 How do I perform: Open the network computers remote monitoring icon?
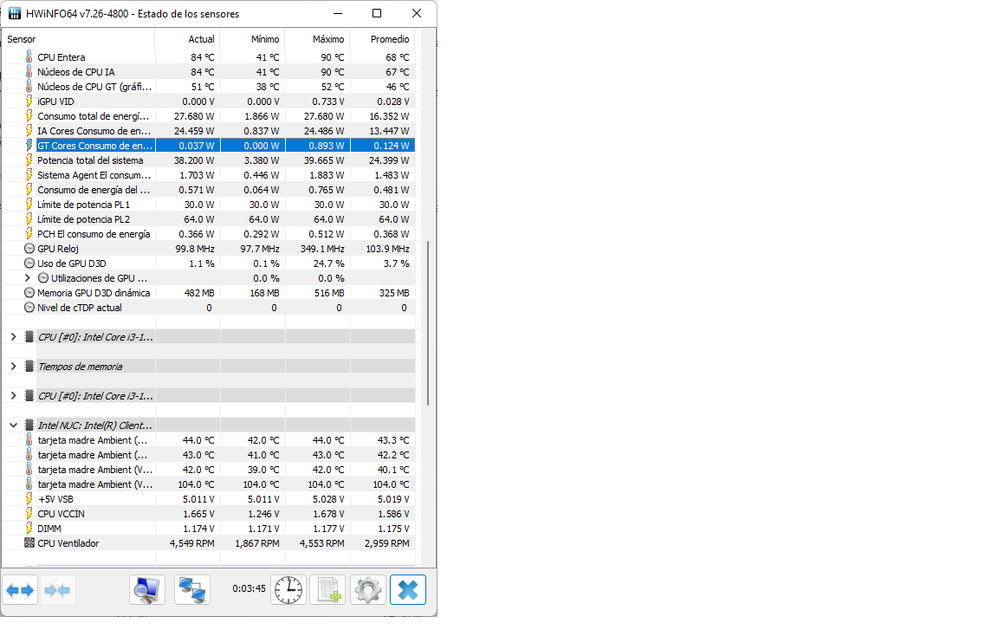192,590
